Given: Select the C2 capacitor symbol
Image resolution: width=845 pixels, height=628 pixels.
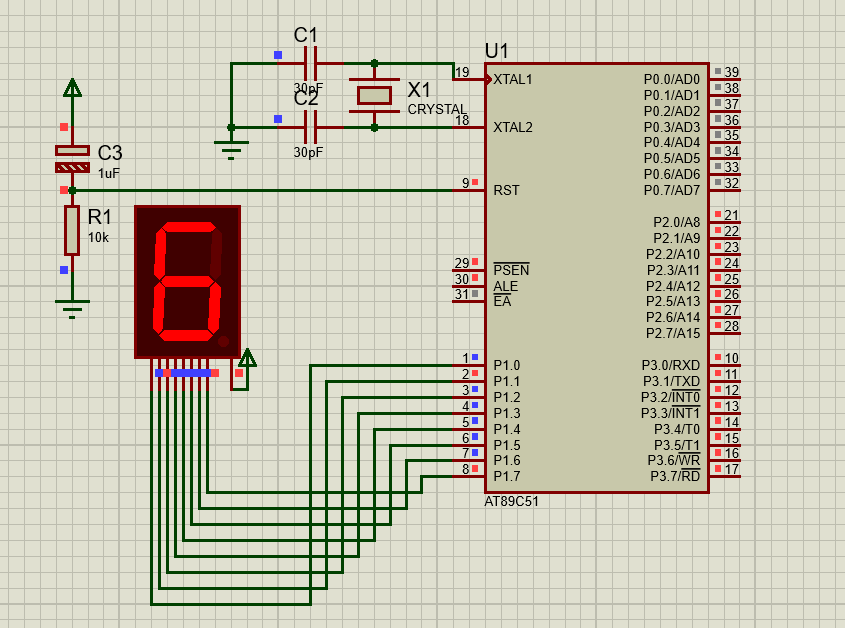Looking at the screenshot, I should click(310, 127).
